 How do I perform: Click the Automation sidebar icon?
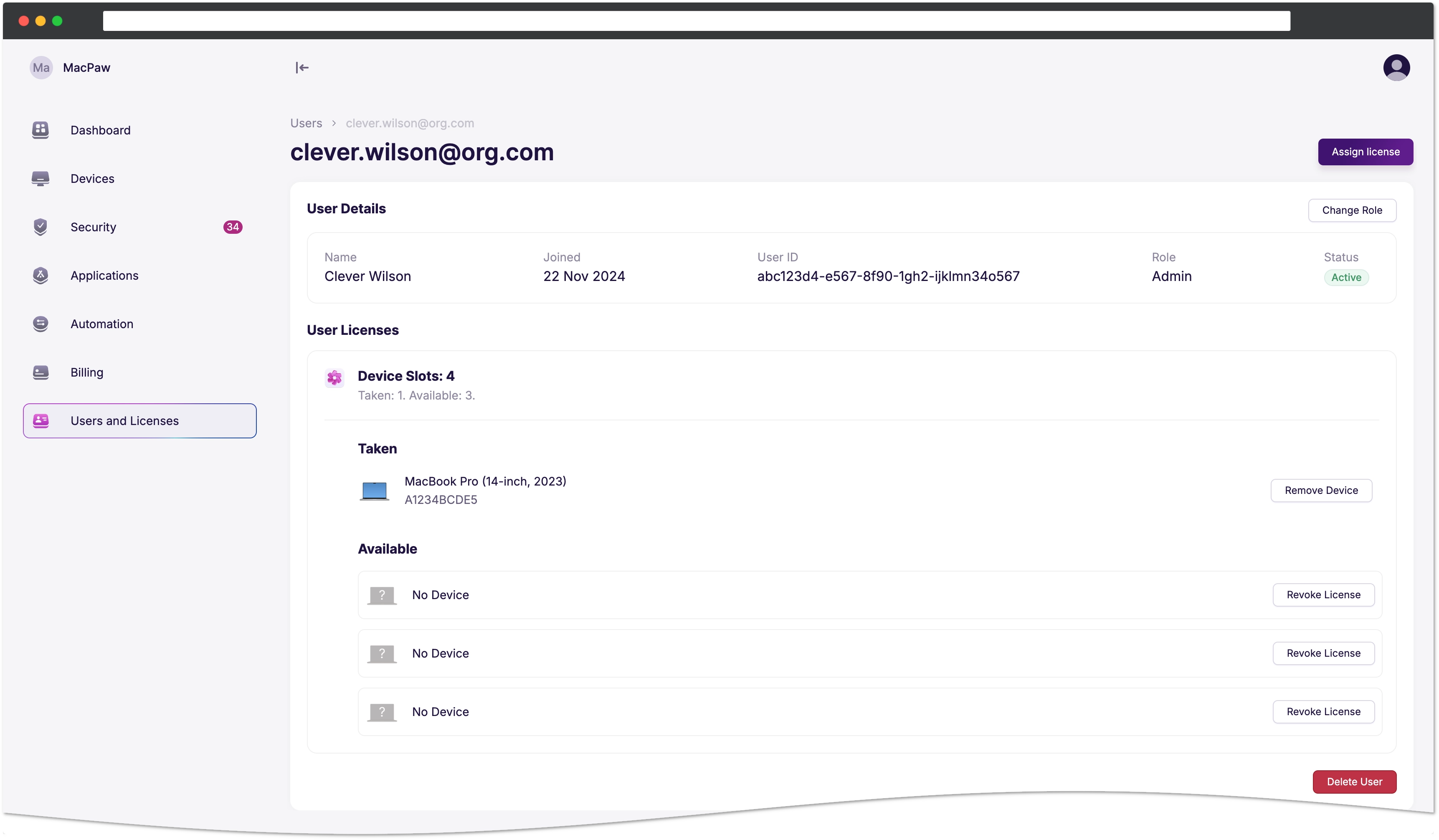pos(41,323)
